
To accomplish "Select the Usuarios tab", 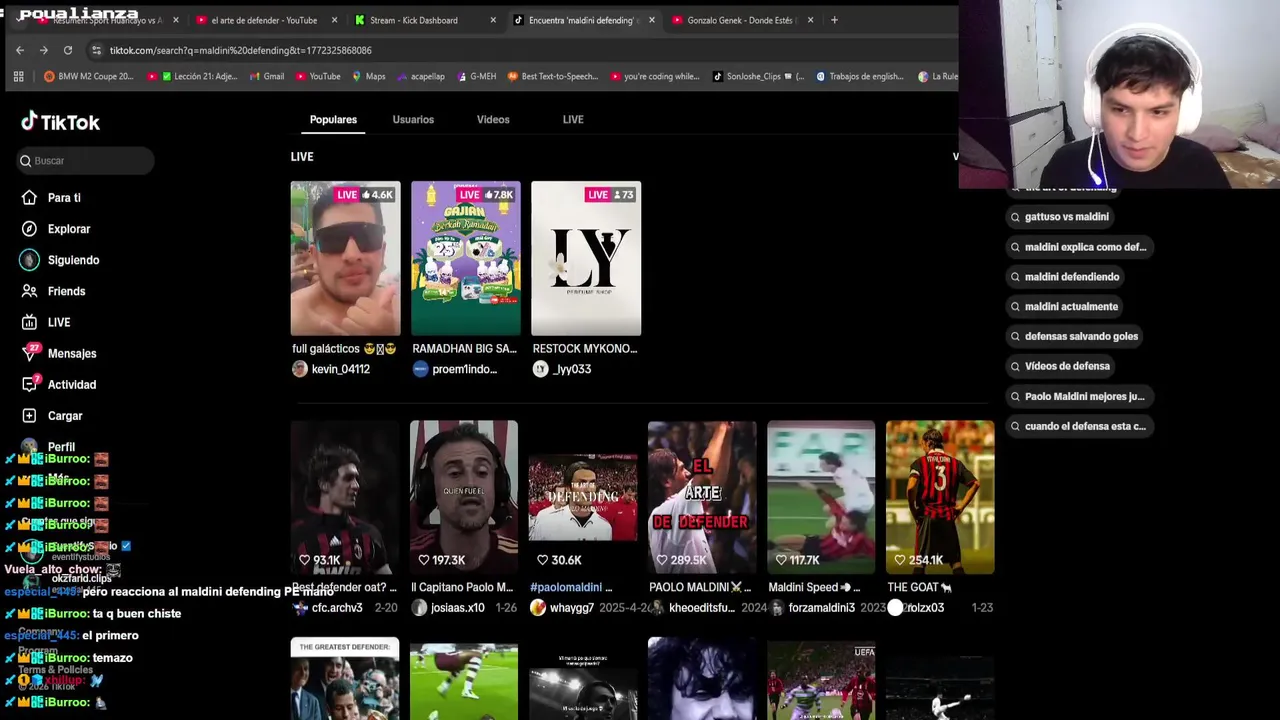I will pos(413,120).
